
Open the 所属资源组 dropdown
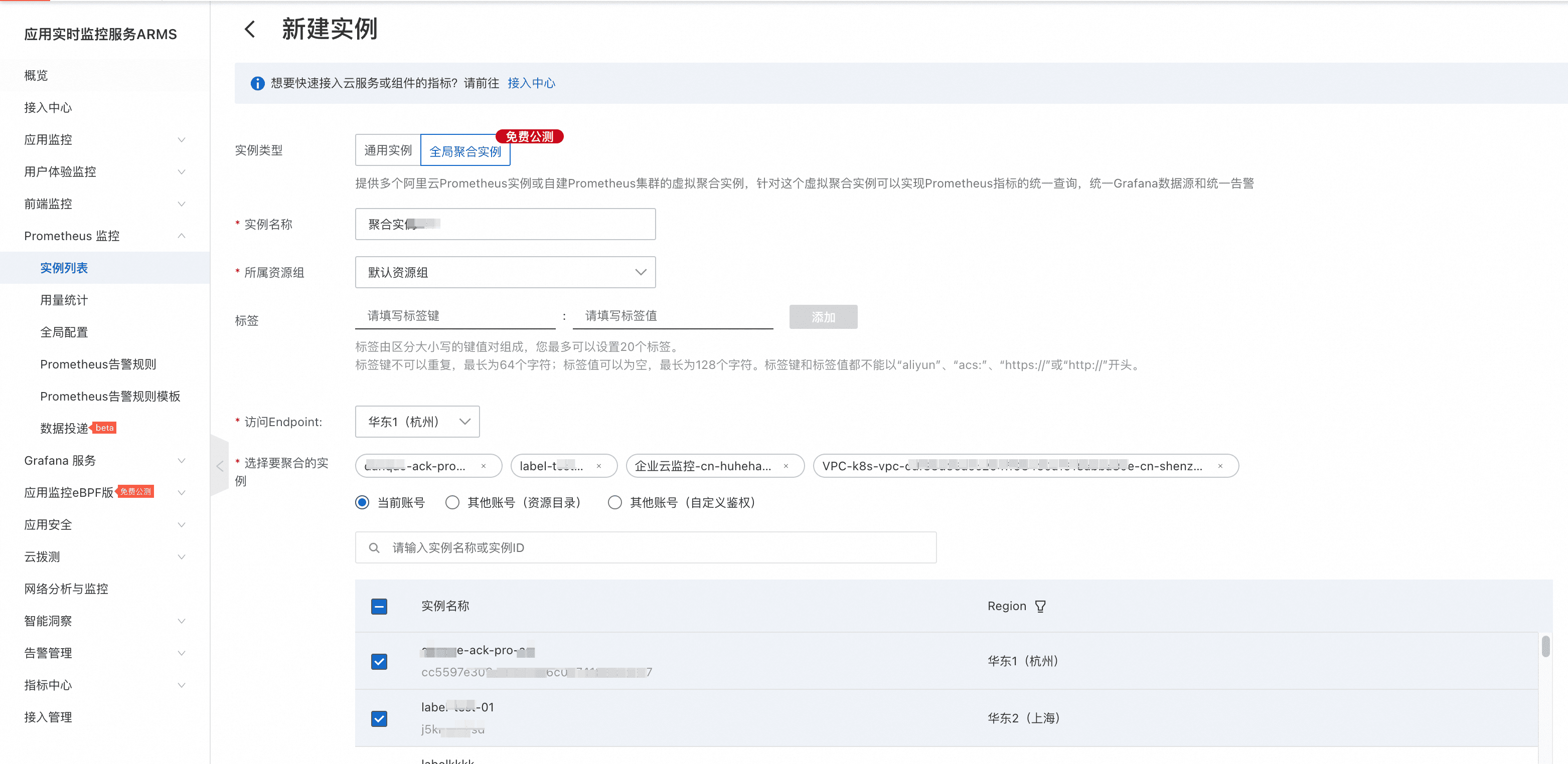click(505, 272)
